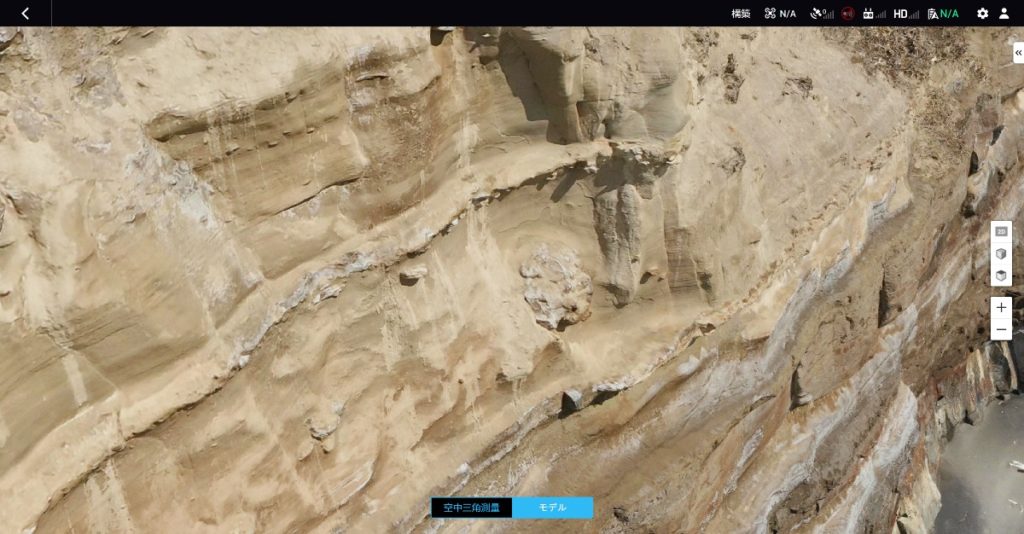Select the モデル tab

(x=552, y=507)
